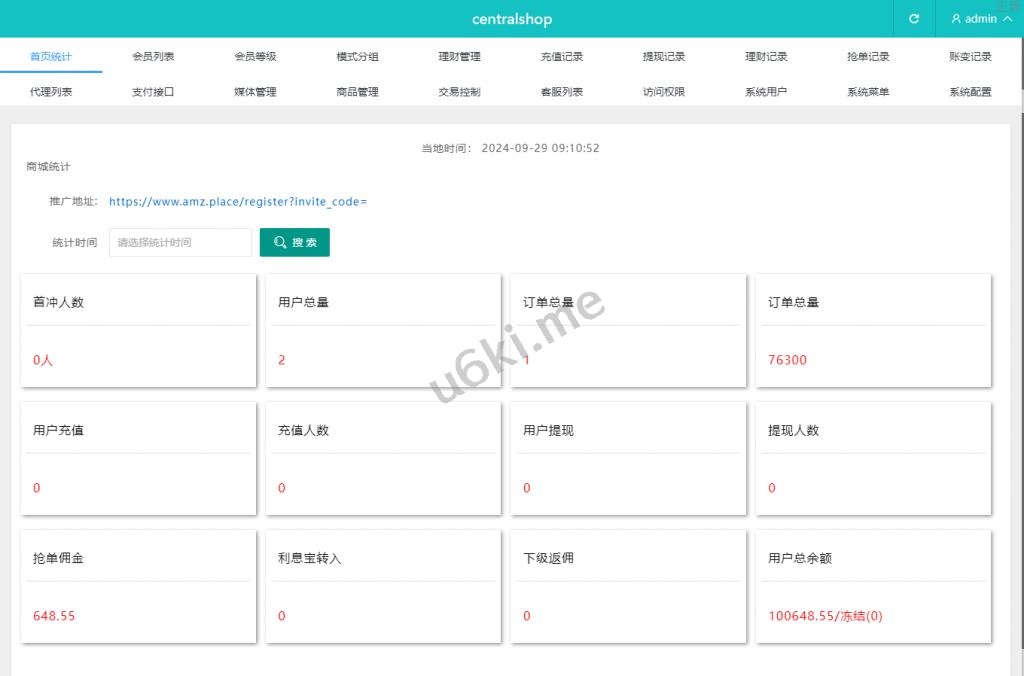Switch to 提现记录 tab

(664, 57)
